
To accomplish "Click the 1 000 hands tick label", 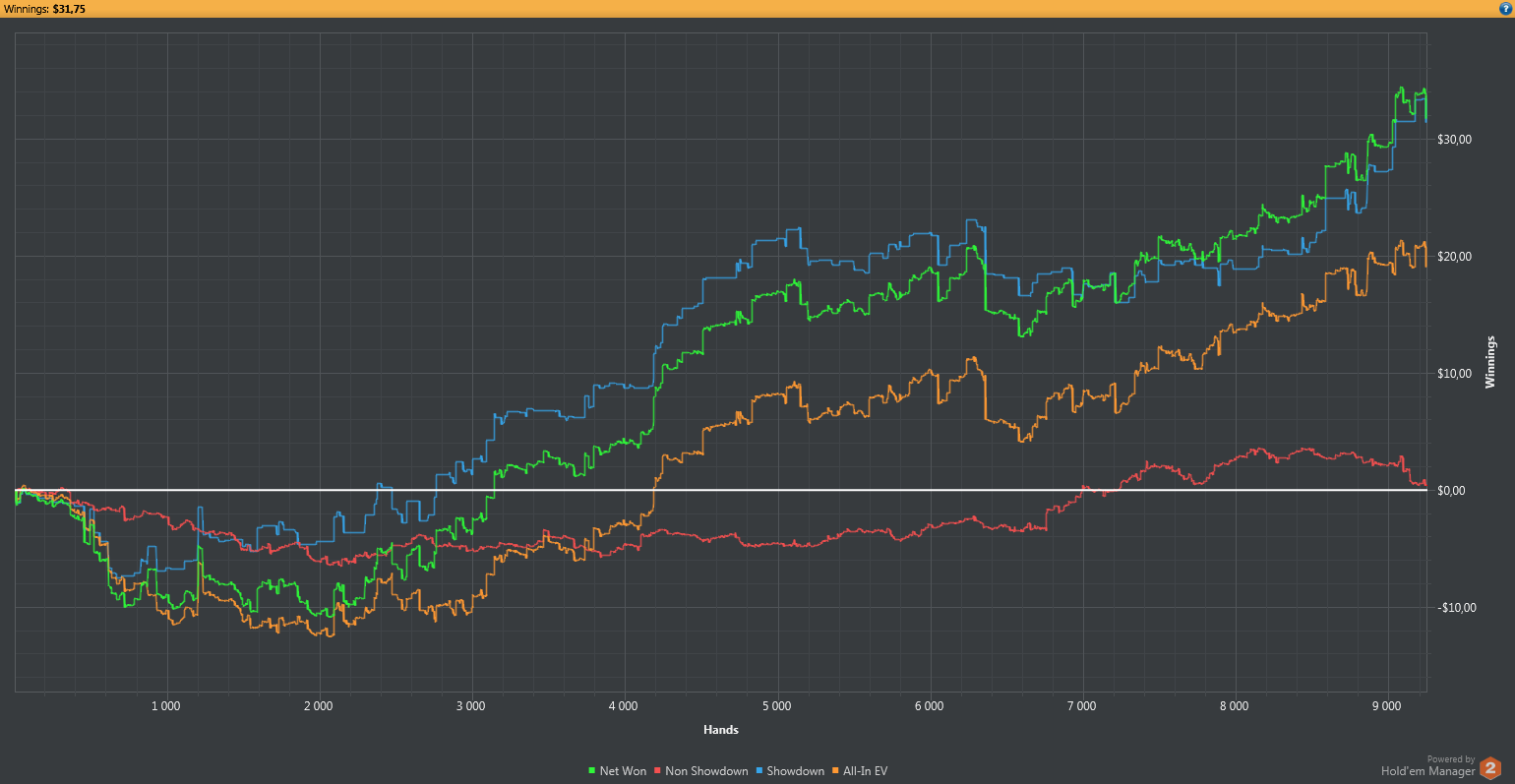I will coord(165,706).
